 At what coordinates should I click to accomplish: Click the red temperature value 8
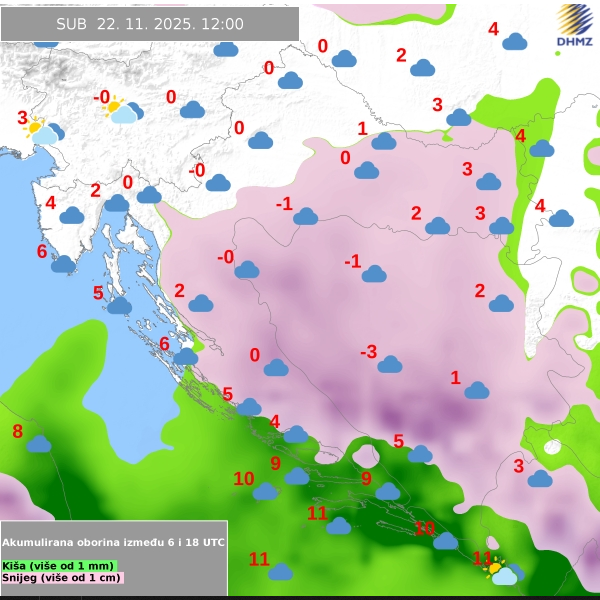click(17, 432)
